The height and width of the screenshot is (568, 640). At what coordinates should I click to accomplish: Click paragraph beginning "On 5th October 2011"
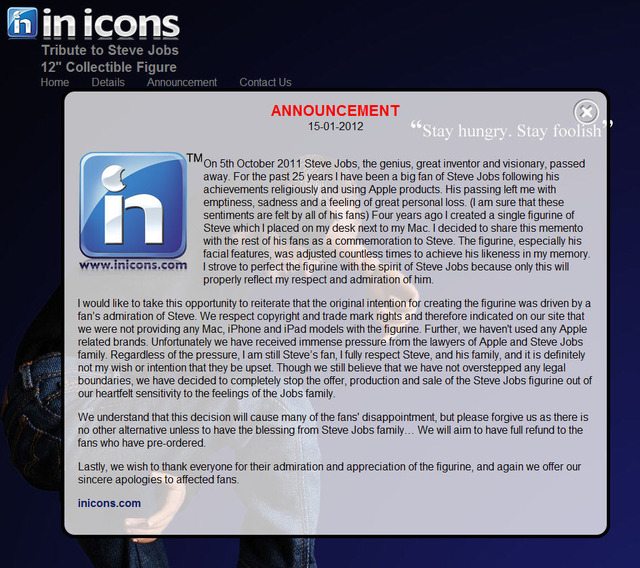(397, 222)
